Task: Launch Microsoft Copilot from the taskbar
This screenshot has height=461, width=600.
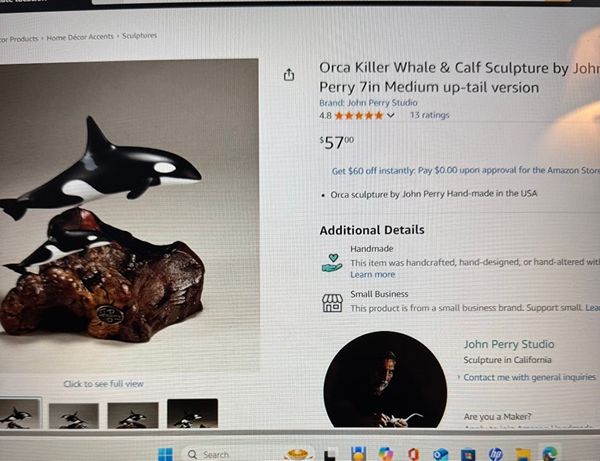Action: (x=386, y=454)
